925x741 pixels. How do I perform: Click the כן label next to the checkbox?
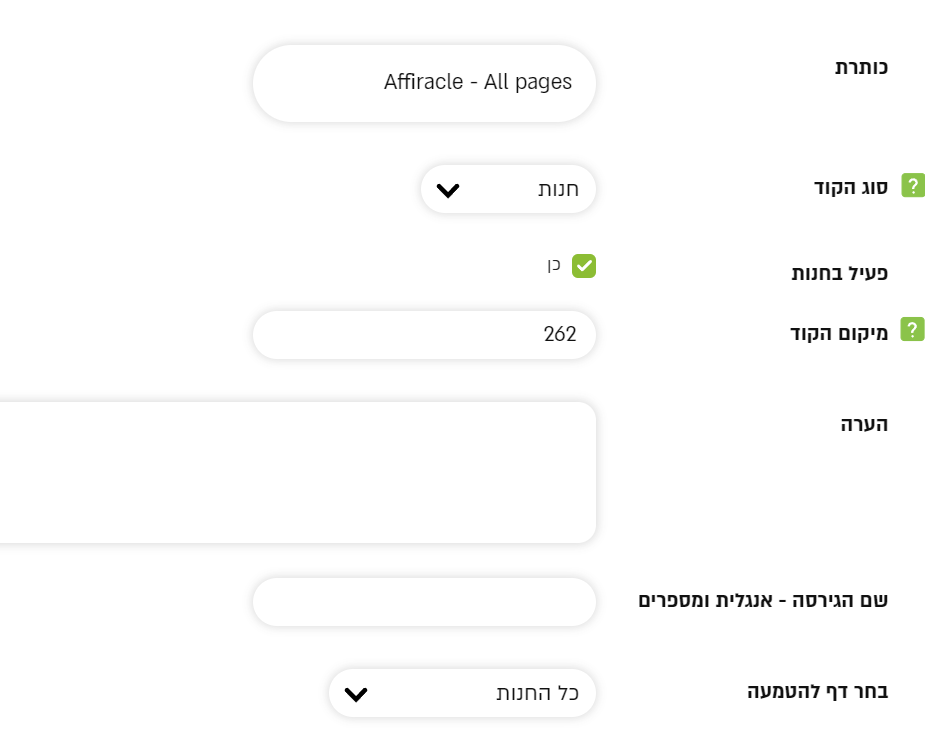click(x=553, y=266)
